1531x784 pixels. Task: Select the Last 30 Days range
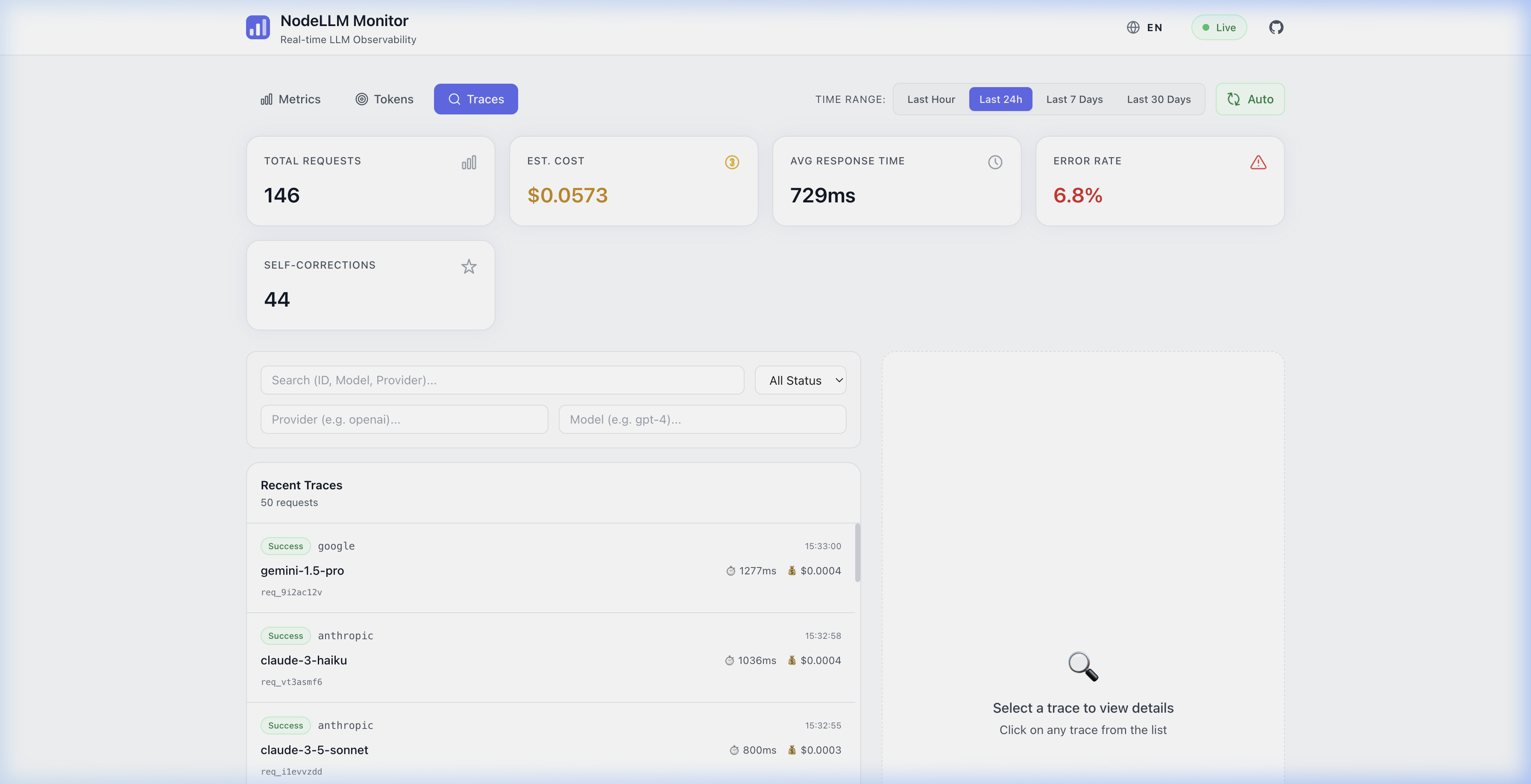click(1159, 99)
